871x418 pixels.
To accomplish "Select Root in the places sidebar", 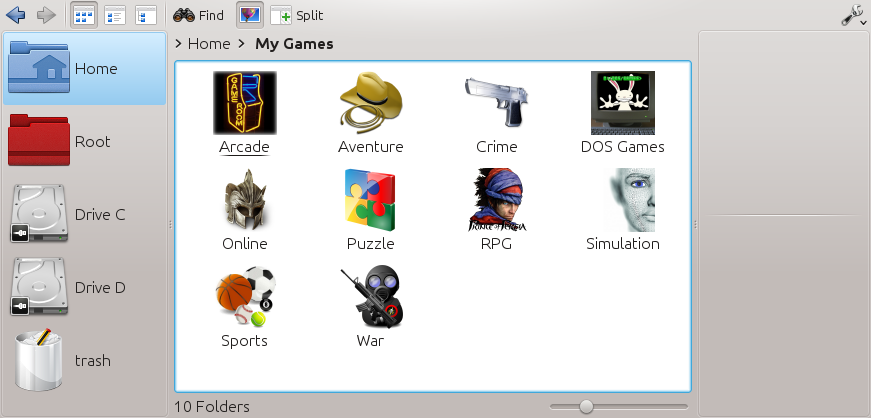I will point(84,142).
